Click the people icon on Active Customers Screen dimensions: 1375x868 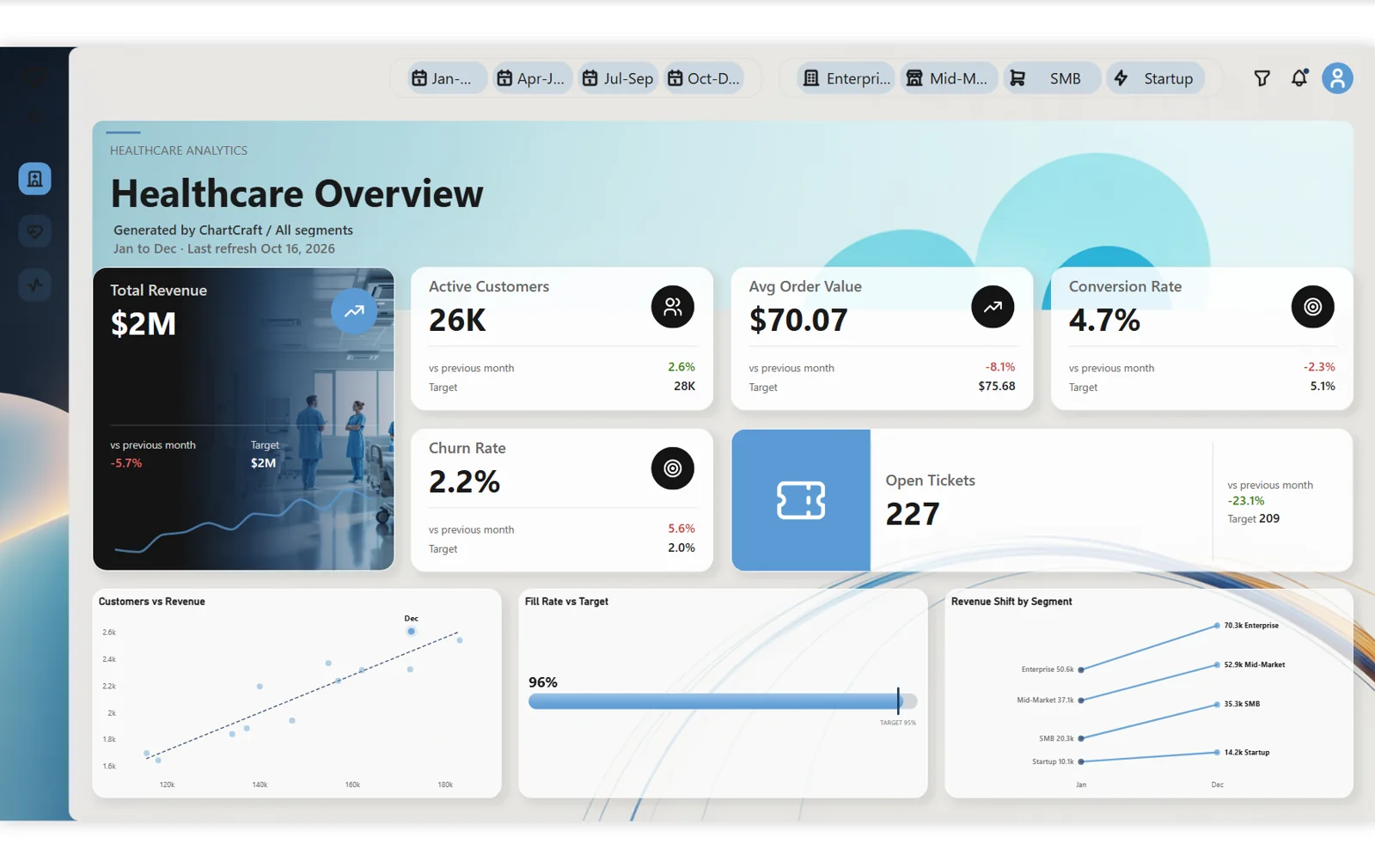[x=672, y=307]
